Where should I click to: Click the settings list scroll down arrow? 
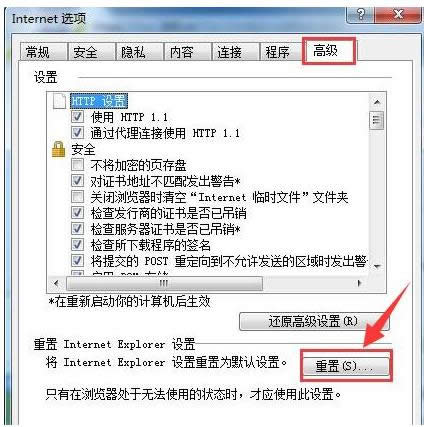click(377, 266)
